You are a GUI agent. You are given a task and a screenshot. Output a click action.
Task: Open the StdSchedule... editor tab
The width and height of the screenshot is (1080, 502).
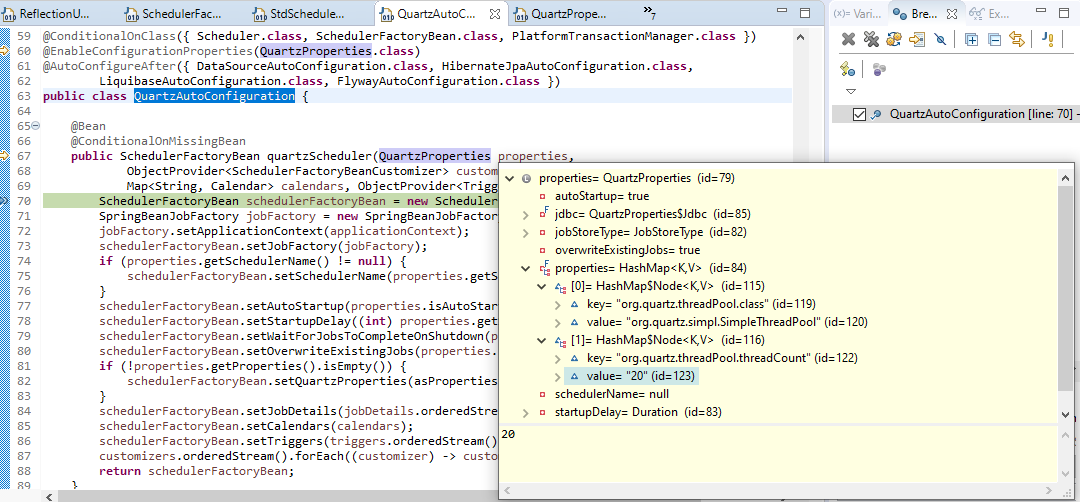[x=298, y=13]
